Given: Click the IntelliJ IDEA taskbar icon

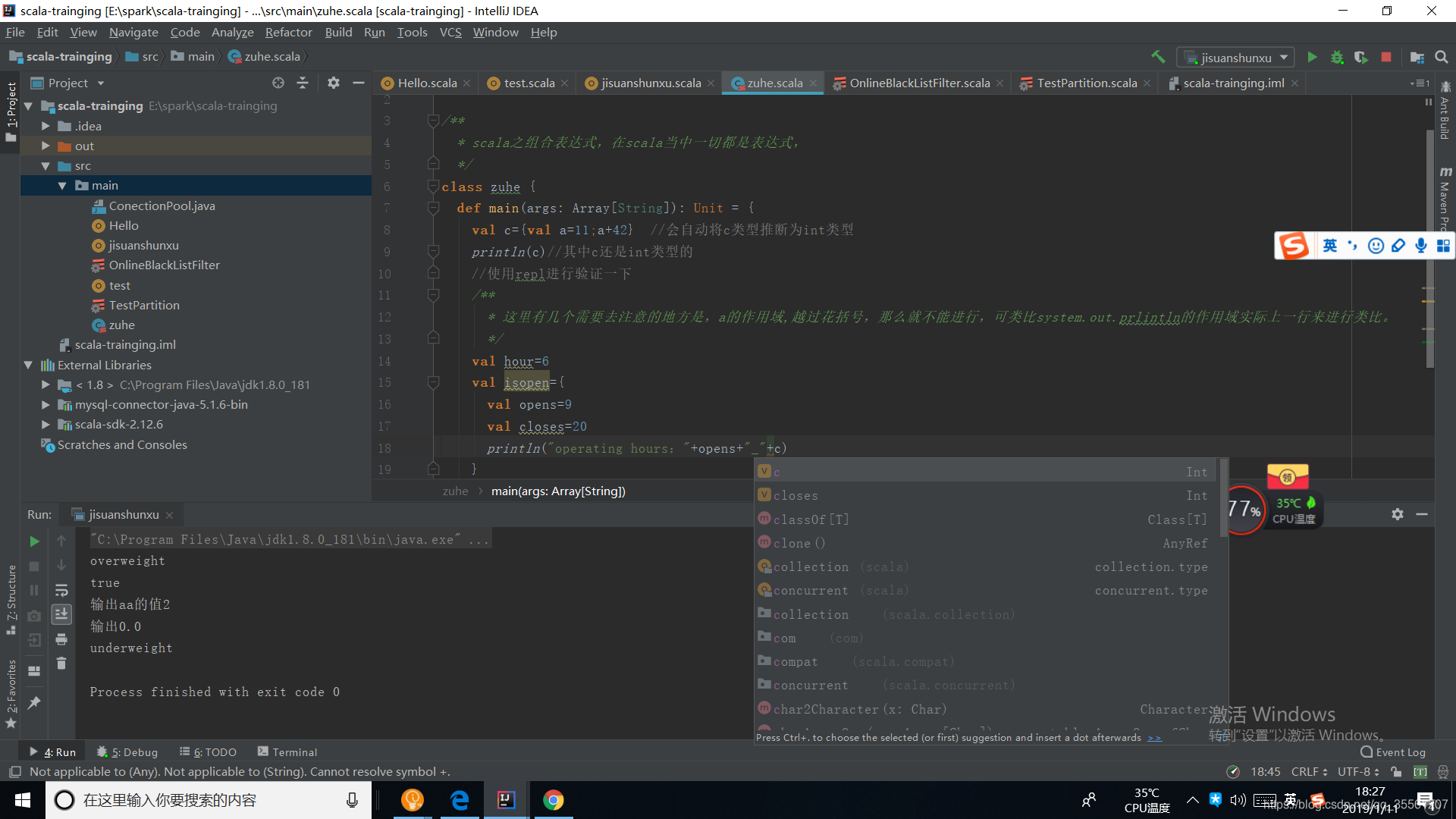Looking at the screenshot, I should 506,800.
